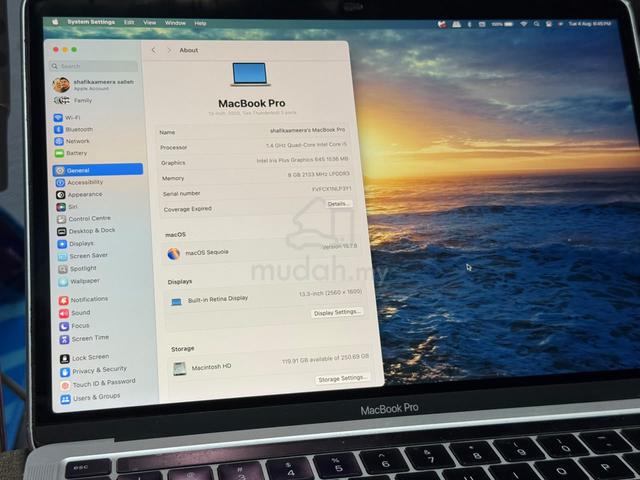The image size is (640, 480).
Task: Select General in the sidebar
Action: pos(98,170)
